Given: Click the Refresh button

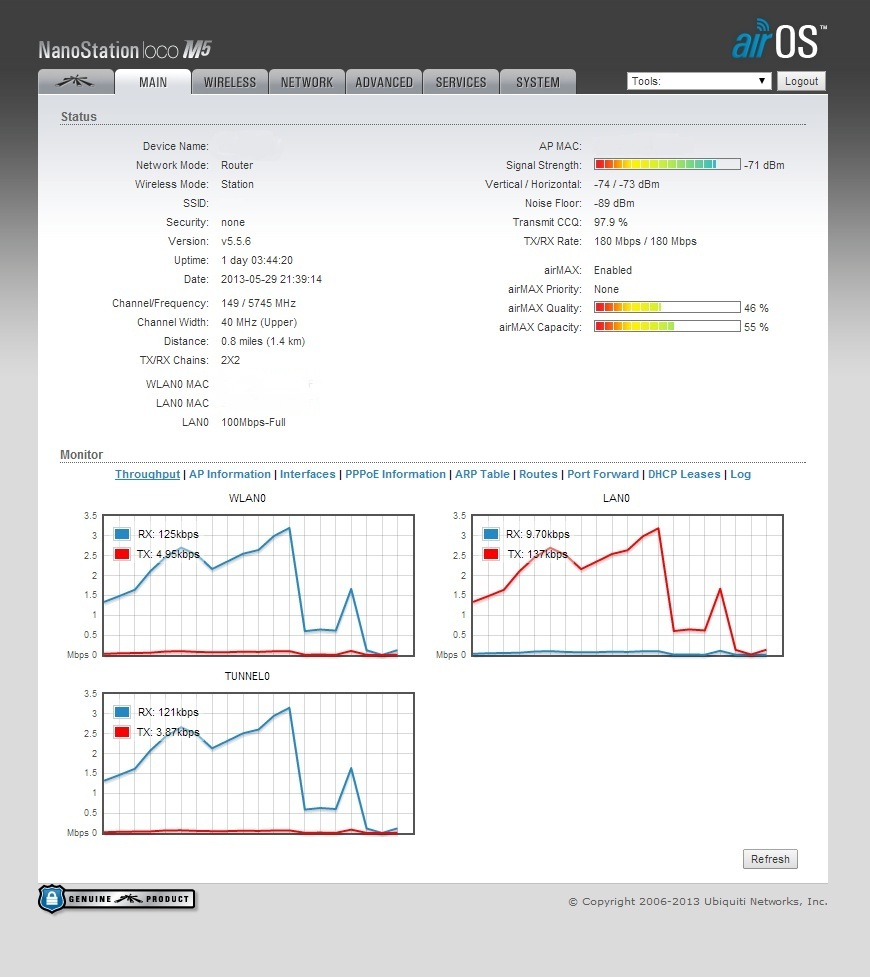Looking at the screenshot, I should pyautogui.click(x=770, y=859).
